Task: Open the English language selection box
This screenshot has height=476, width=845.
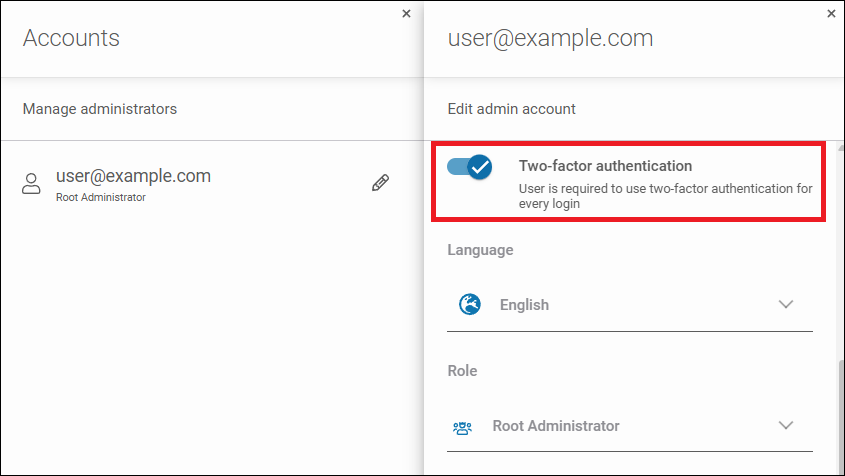Action: 628,305
